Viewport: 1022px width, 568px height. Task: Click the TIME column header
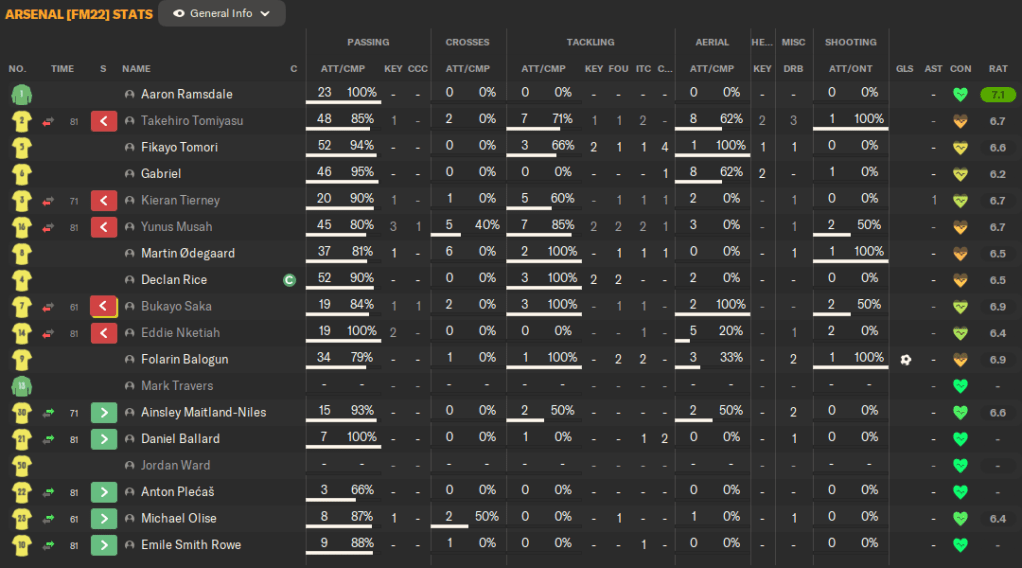pyautogui.click(x=62, y=69)
